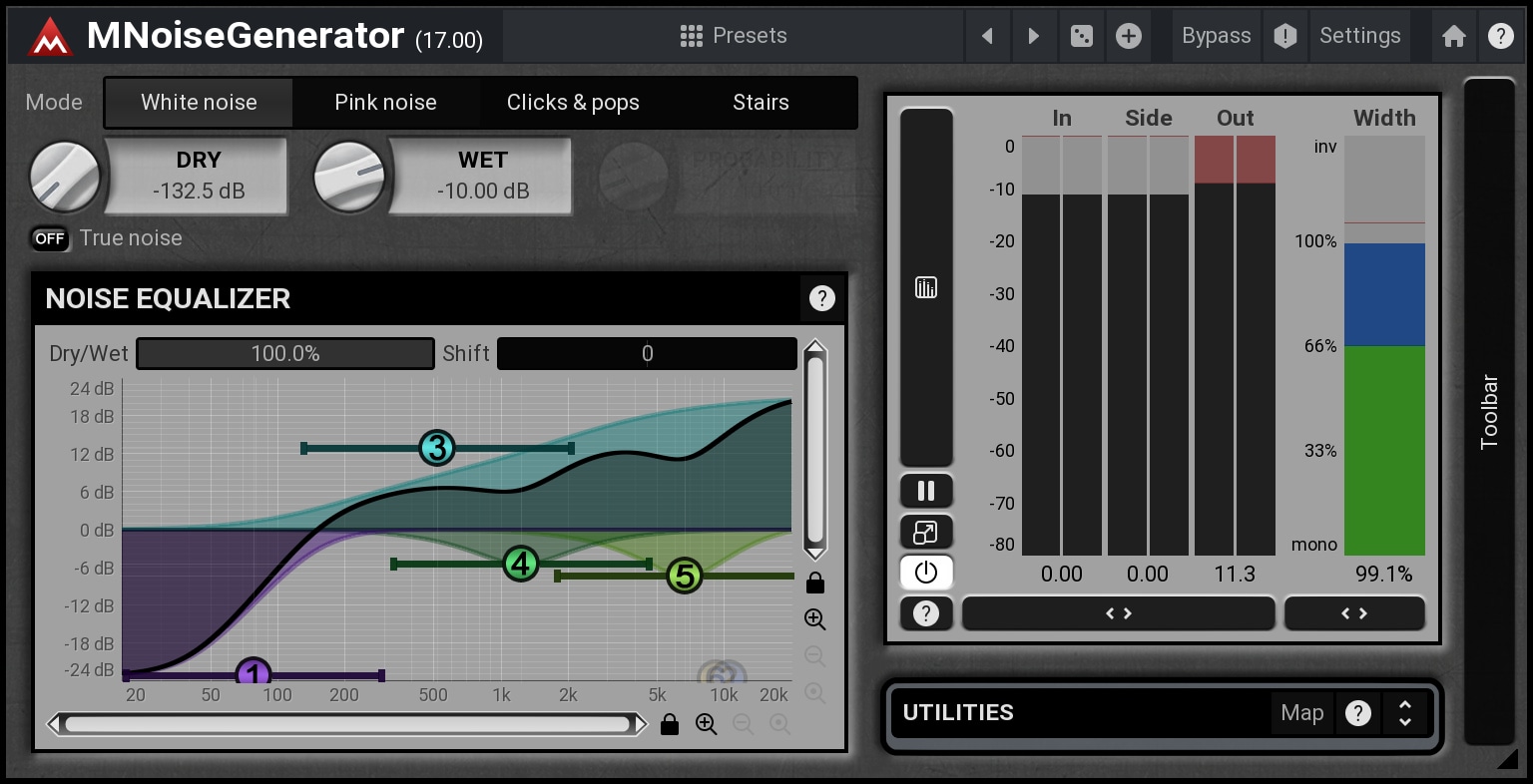The height and width of the screenshot is (784, 1533).
Task: Toggle the Bypass button
Action: [1216, 37]
